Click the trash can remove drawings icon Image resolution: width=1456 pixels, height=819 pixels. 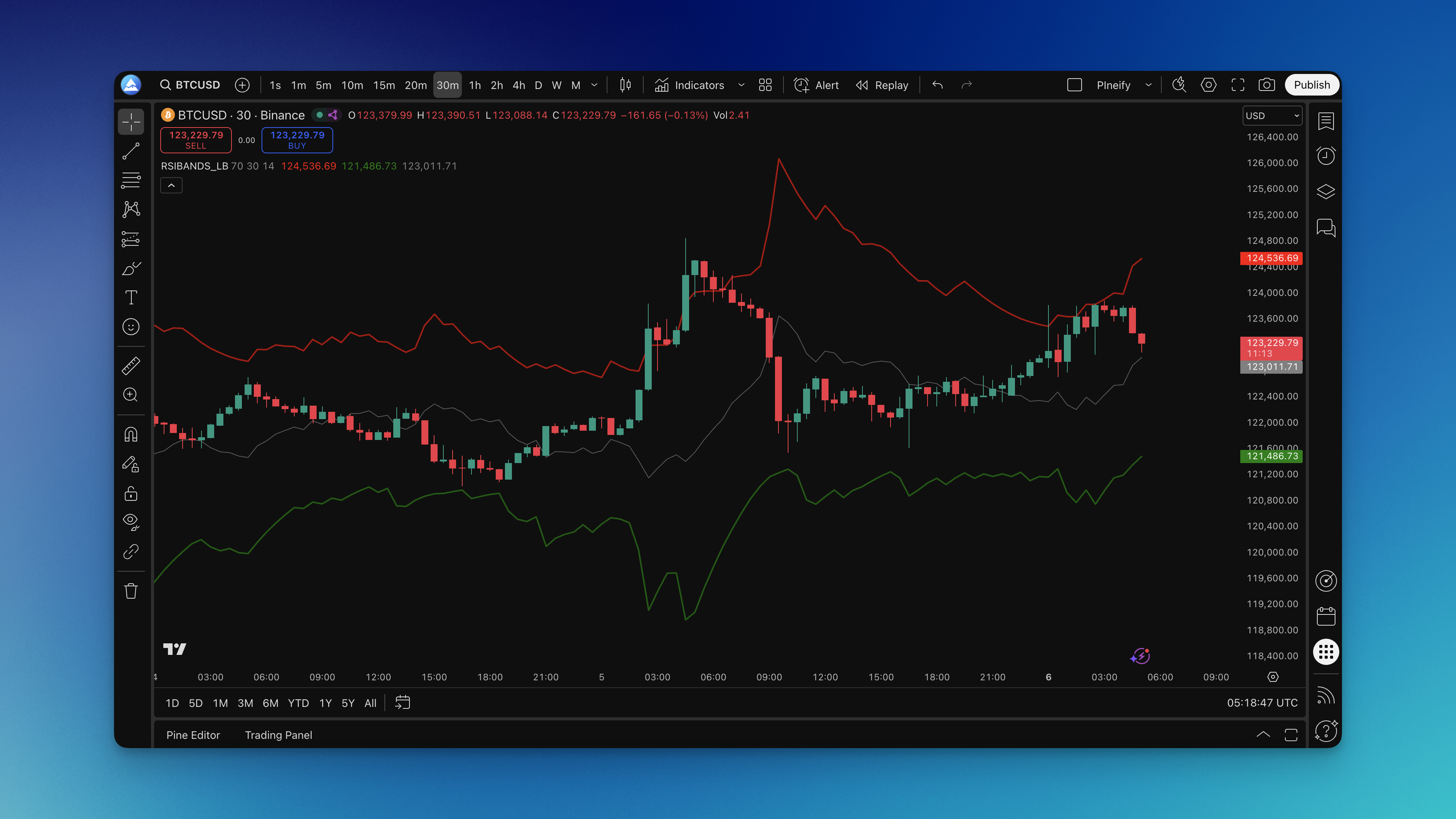(131, 591)
